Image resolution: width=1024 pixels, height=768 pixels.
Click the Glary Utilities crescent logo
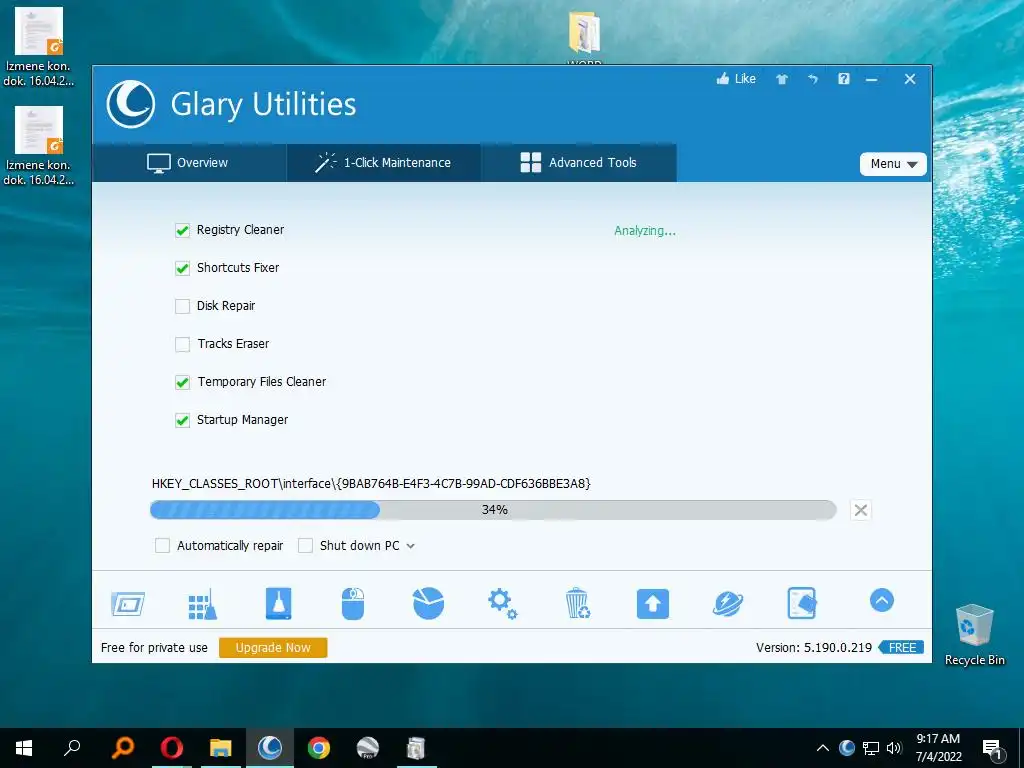[x=131, y=104]
